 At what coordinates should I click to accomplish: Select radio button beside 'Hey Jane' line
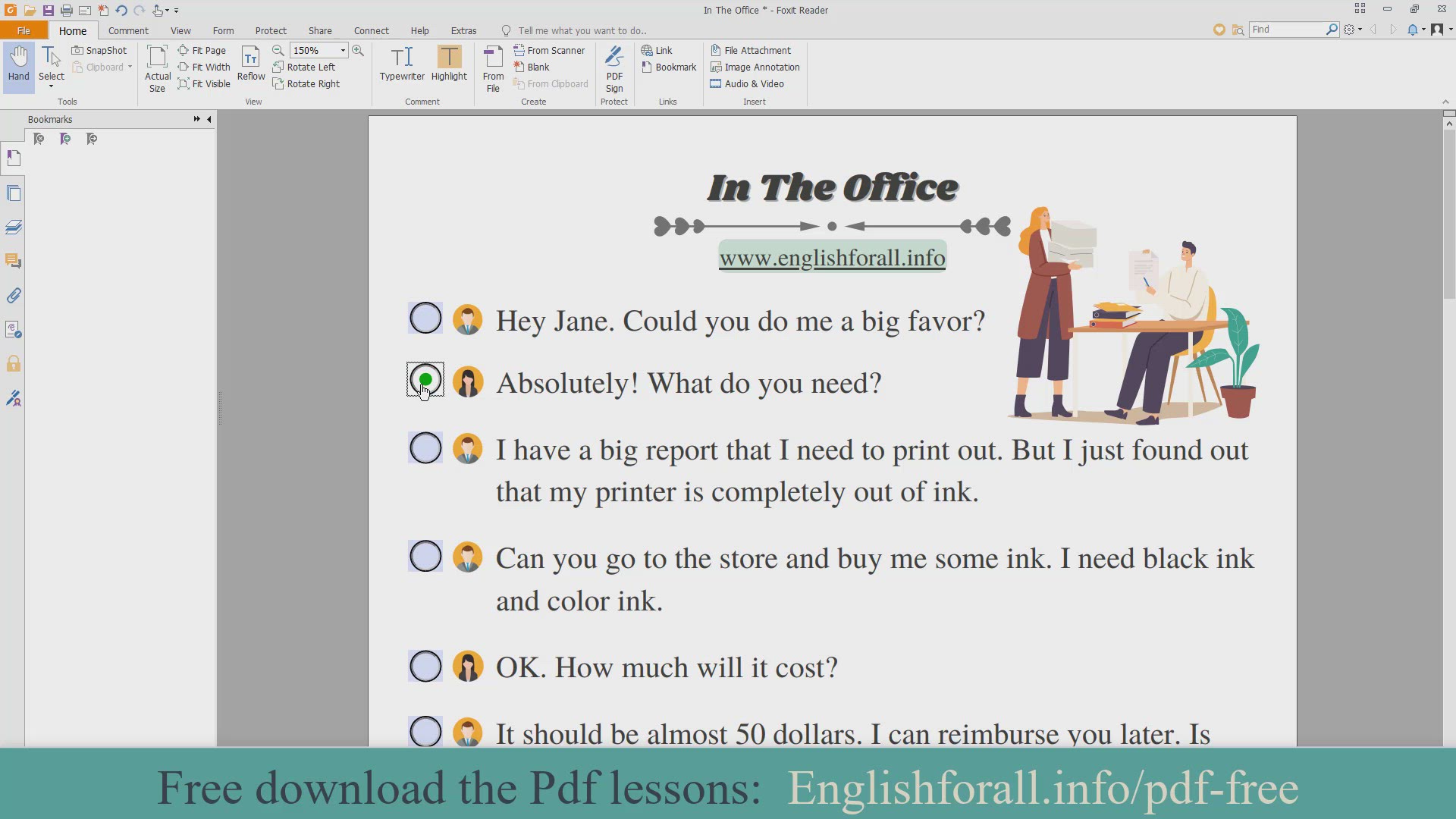click(x=425, y=318)
